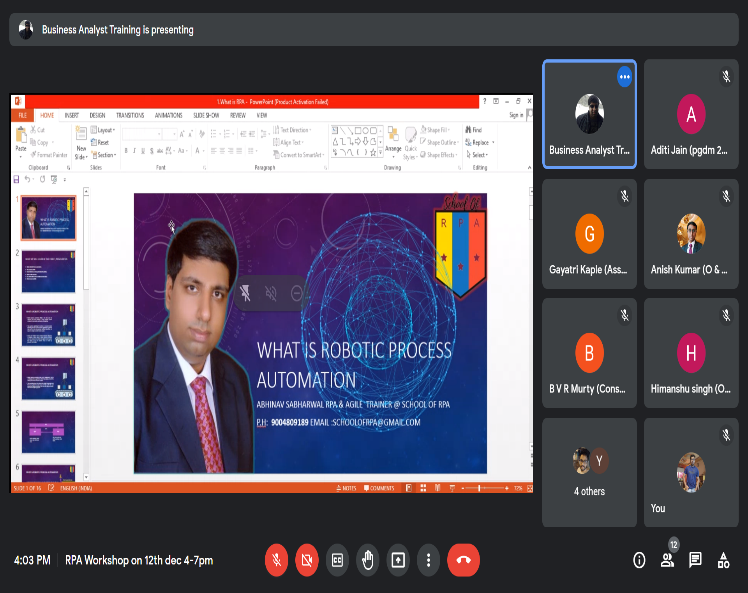Select slide 5 thumbnail
748x593 pixels.
48,432
